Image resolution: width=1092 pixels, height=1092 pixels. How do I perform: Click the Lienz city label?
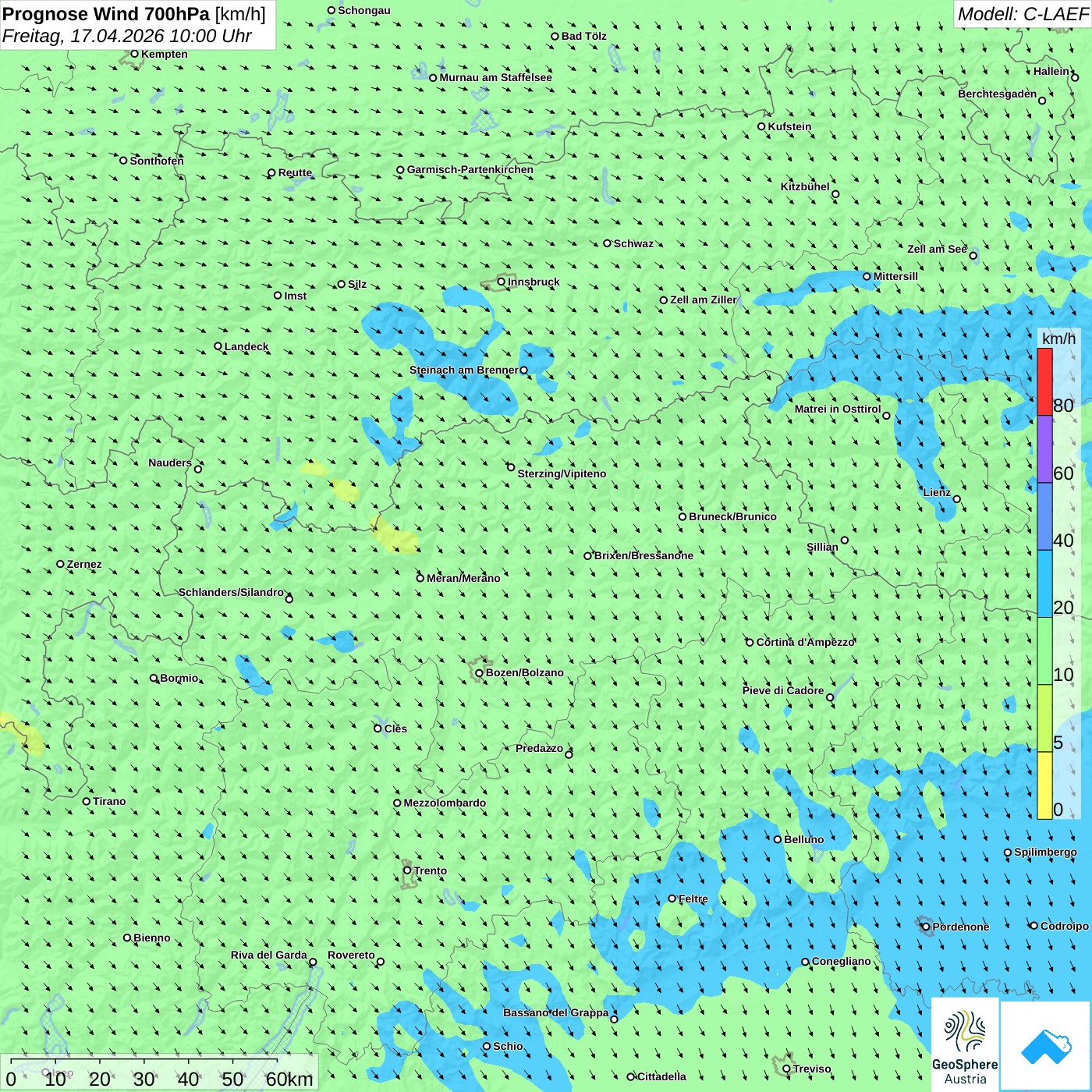tap(937, 492)
